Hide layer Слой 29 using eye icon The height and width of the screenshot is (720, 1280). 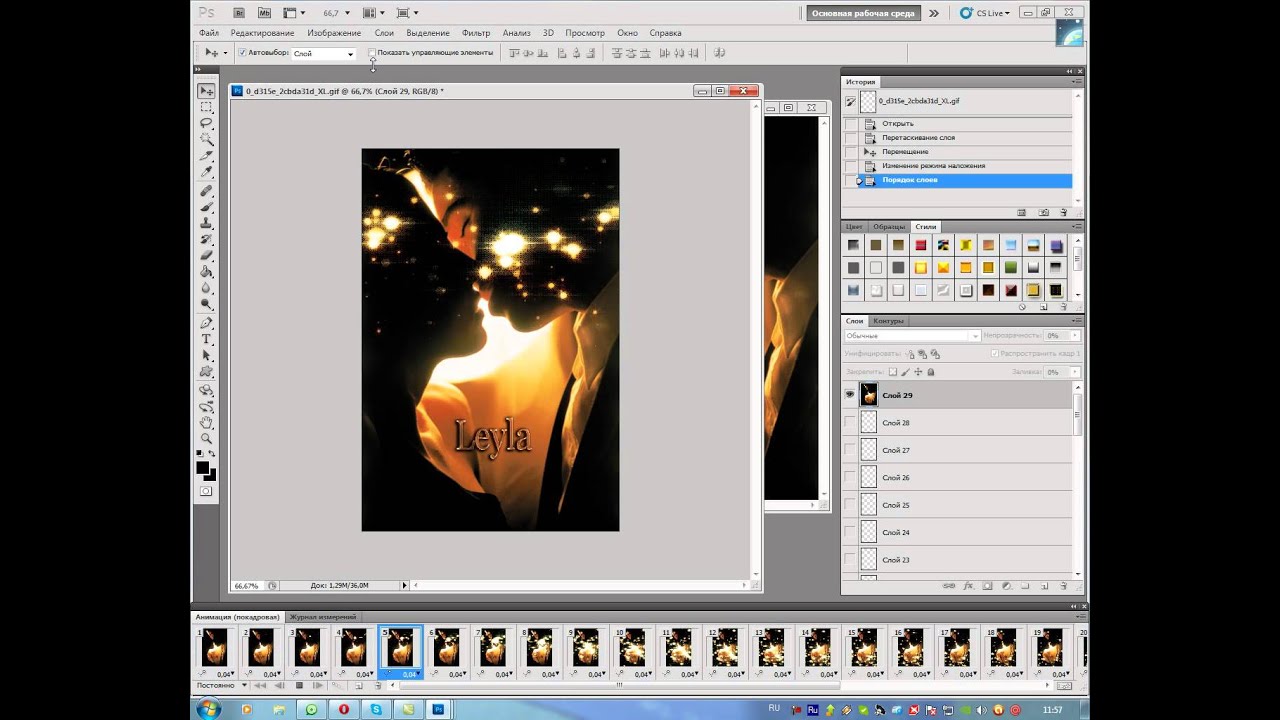pyautogui.click(x=850, y=395)
